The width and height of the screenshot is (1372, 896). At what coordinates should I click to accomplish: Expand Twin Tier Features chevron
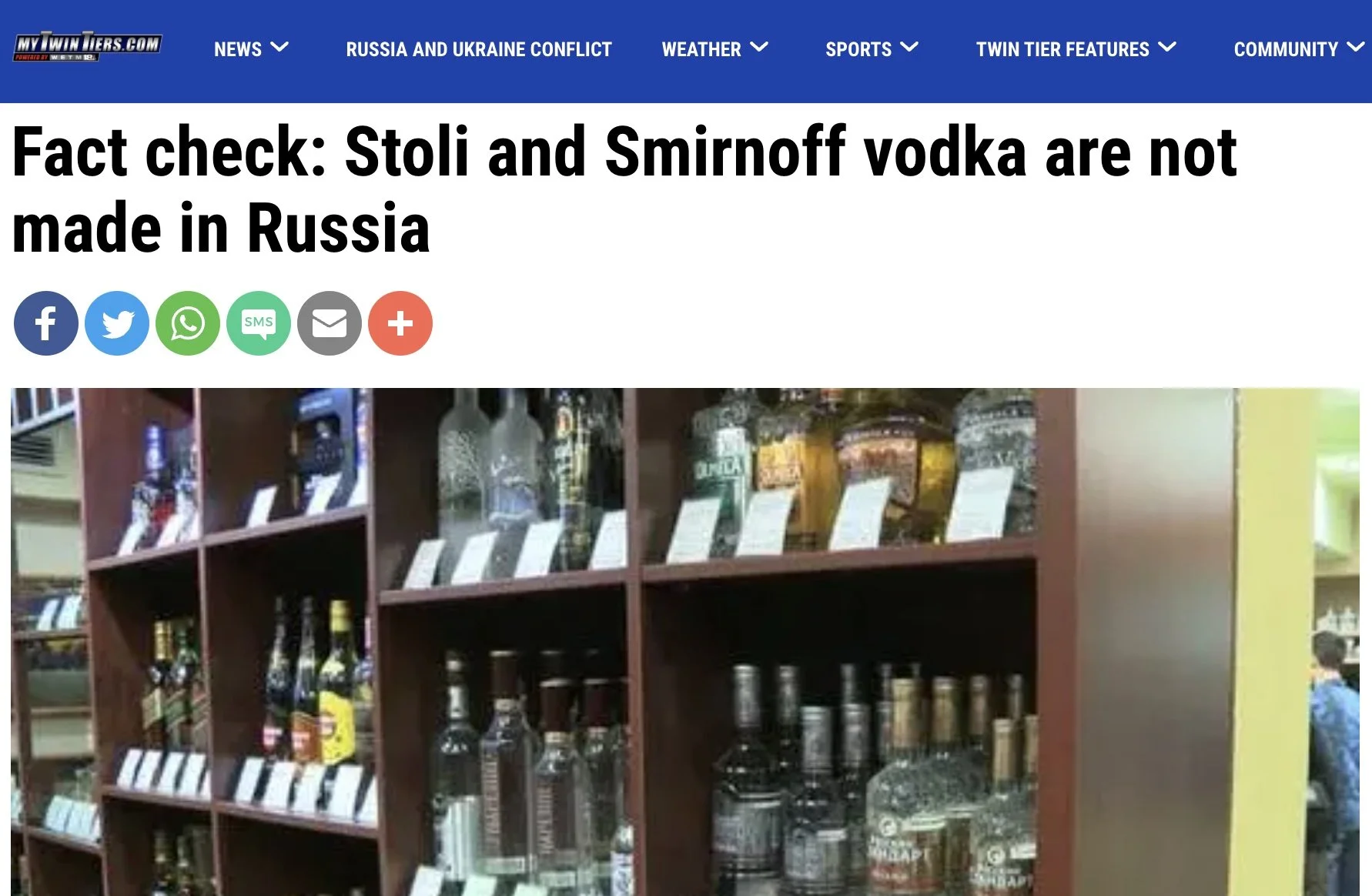pos(1167,48)
